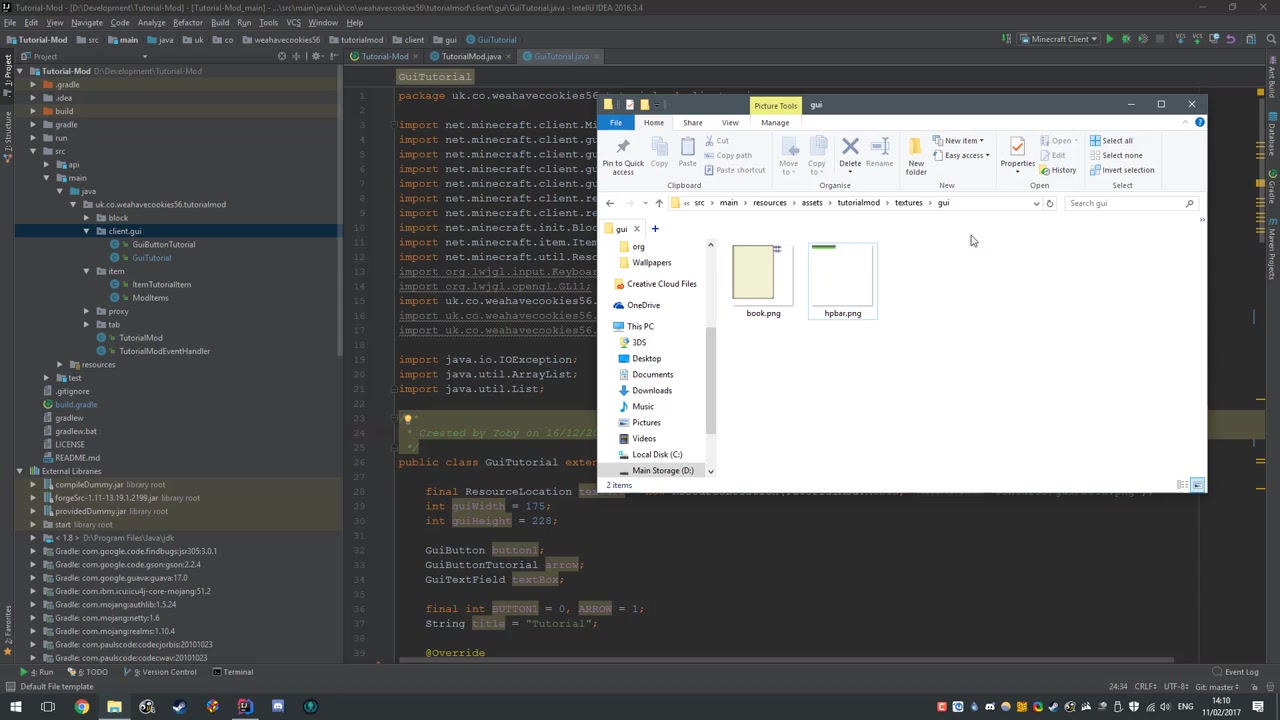The height and width of the screenshot is (720, 1280).
Task: Go back in Explorer navigation
Action: tap(610, 203)
